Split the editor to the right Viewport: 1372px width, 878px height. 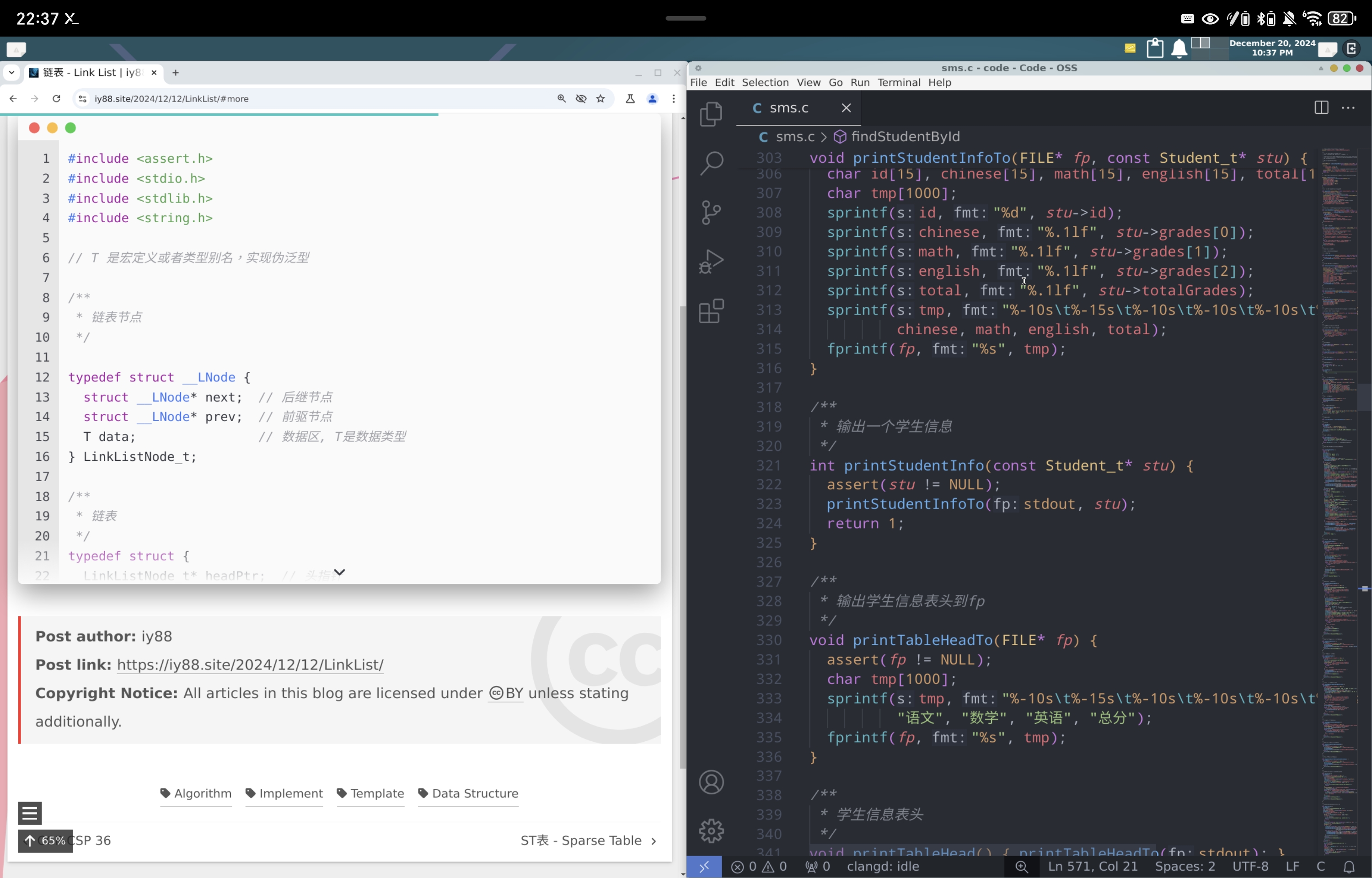[x=1321, y=108]
